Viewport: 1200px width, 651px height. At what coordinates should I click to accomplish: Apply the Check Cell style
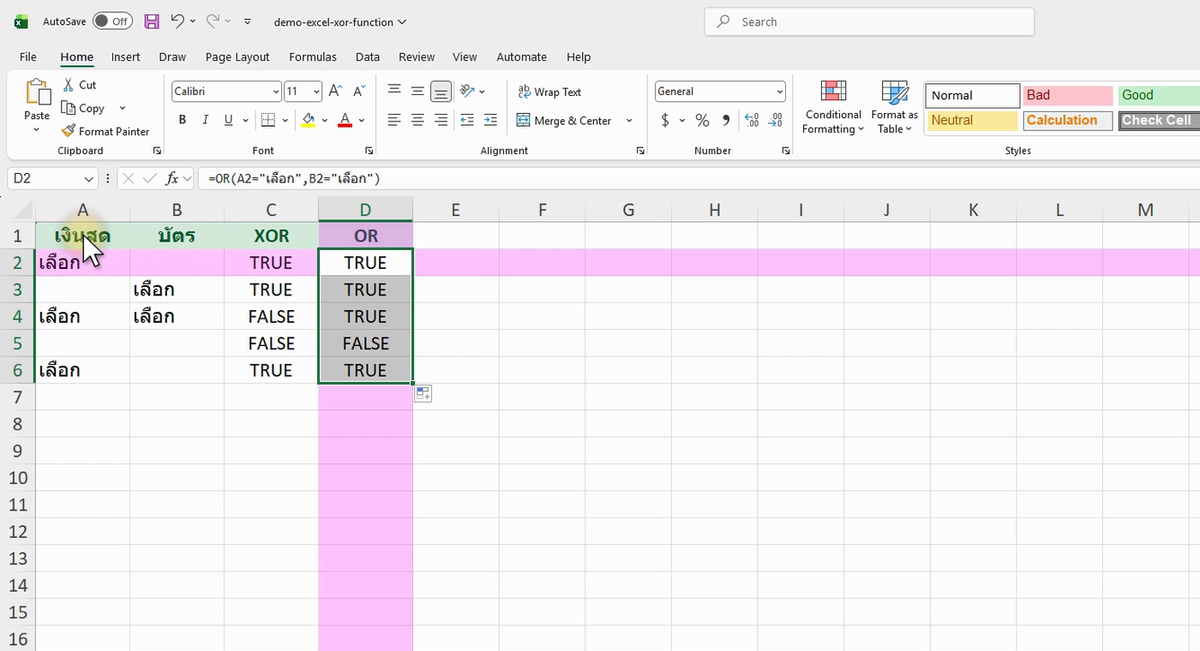1158,120
